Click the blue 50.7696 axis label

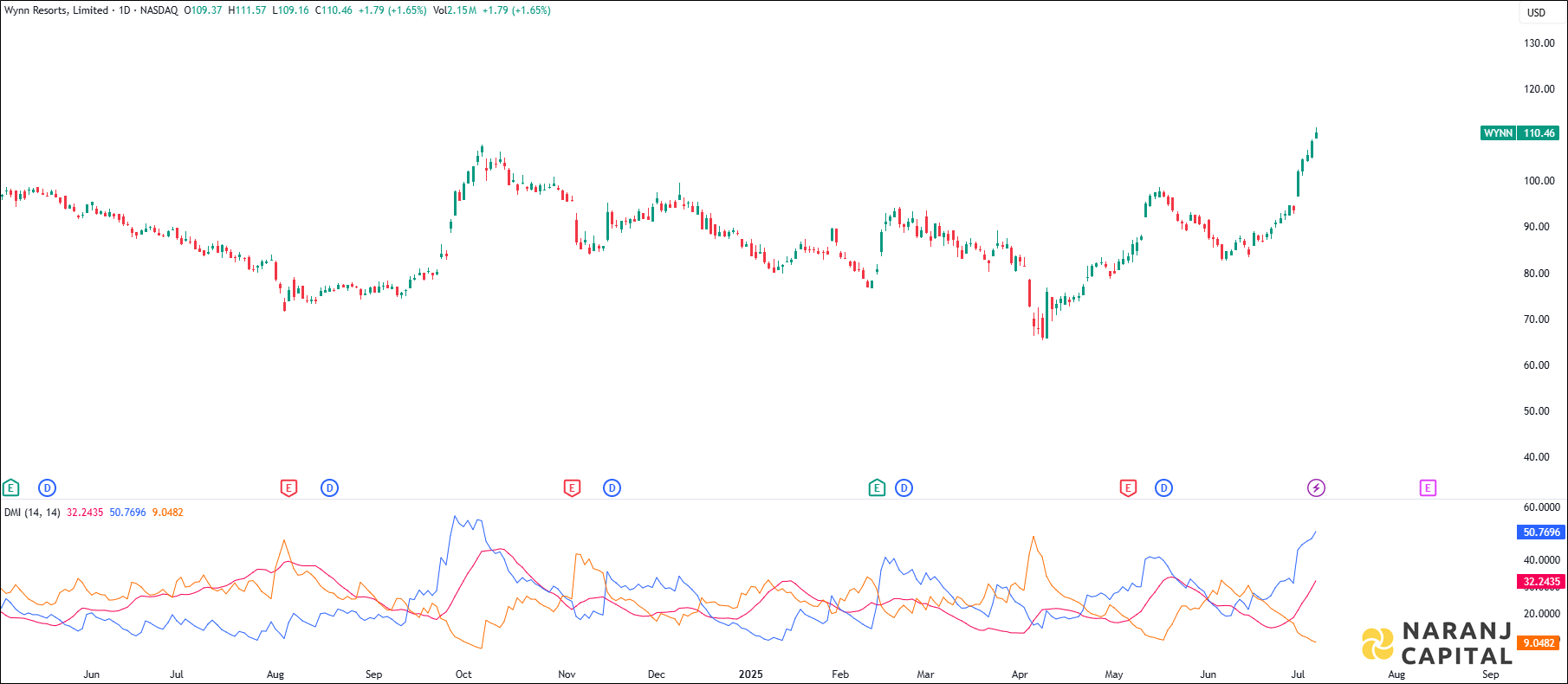point(1541,532)
